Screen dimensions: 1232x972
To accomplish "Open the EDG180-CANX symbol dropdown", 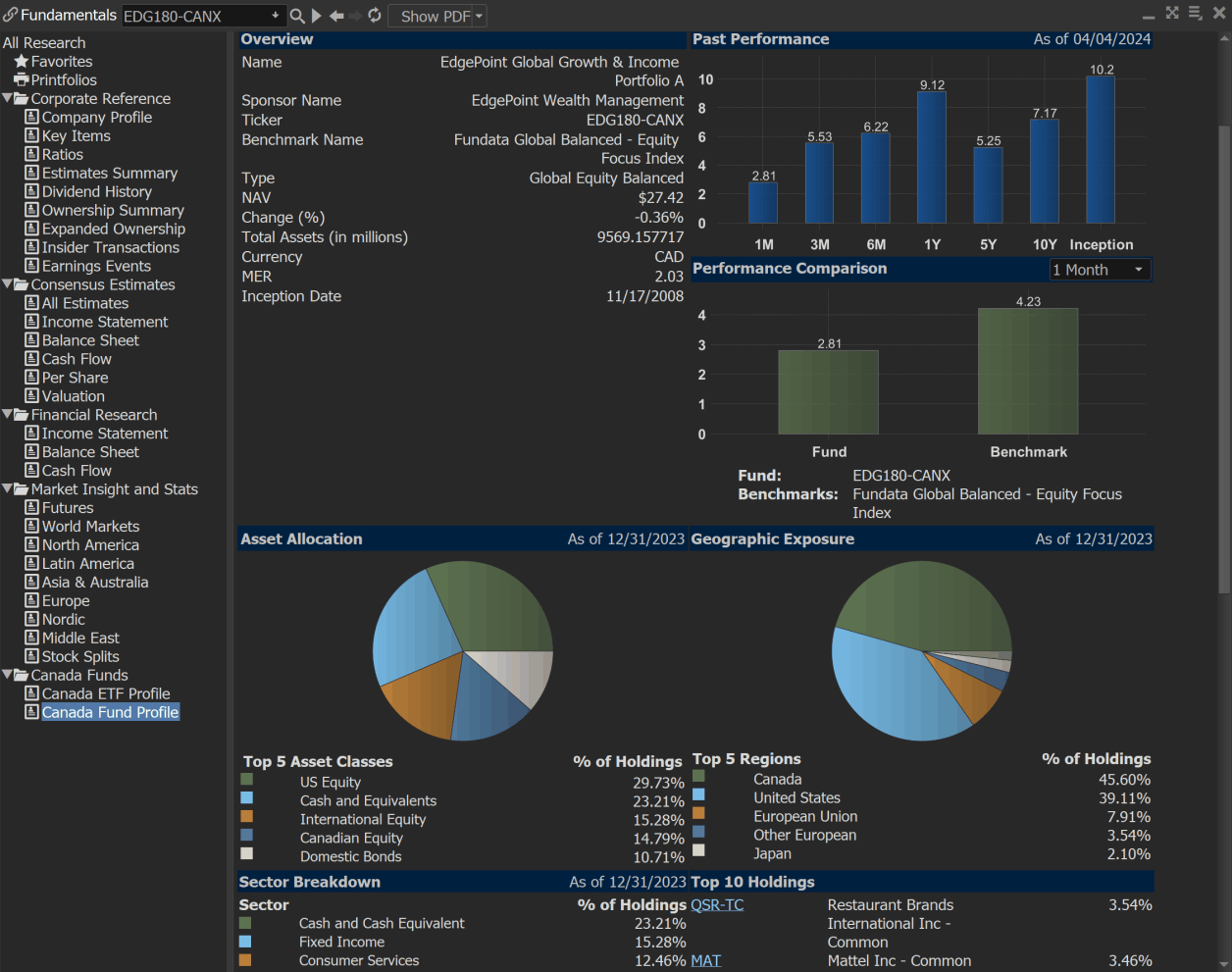I will tap(276, 16).
